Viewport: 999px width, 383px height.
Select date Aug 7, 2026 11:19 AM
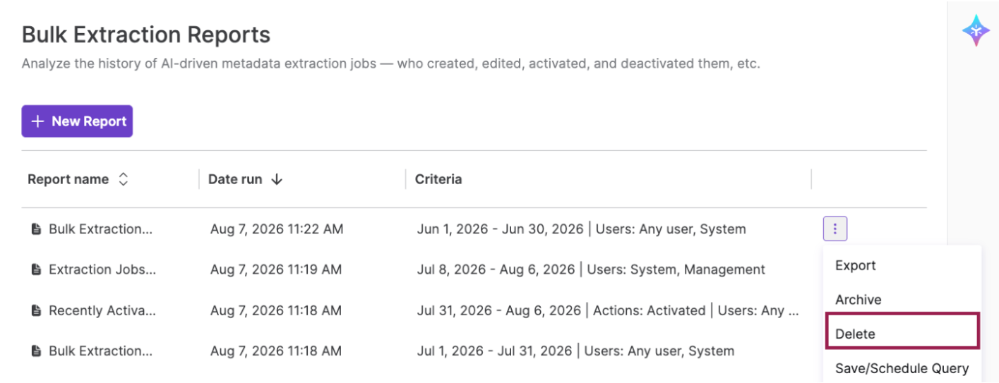276,270
